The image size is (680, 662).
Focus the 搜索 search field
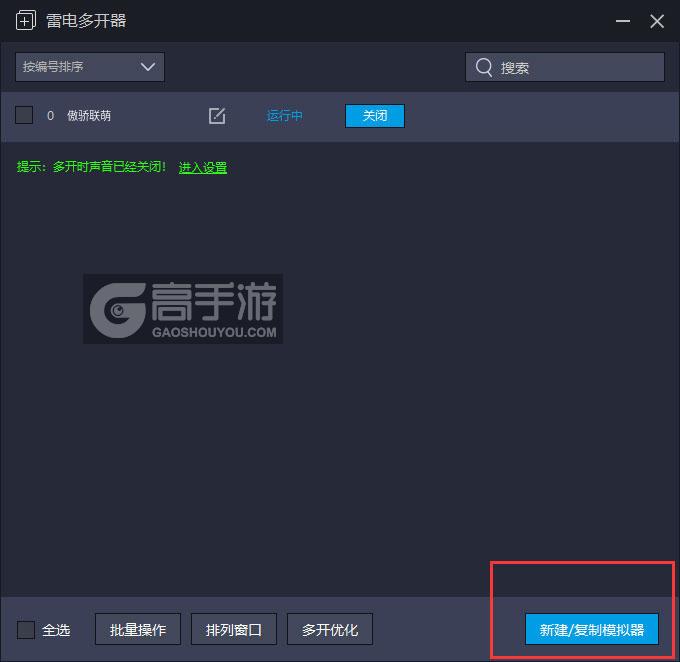(x=565, y=67)
